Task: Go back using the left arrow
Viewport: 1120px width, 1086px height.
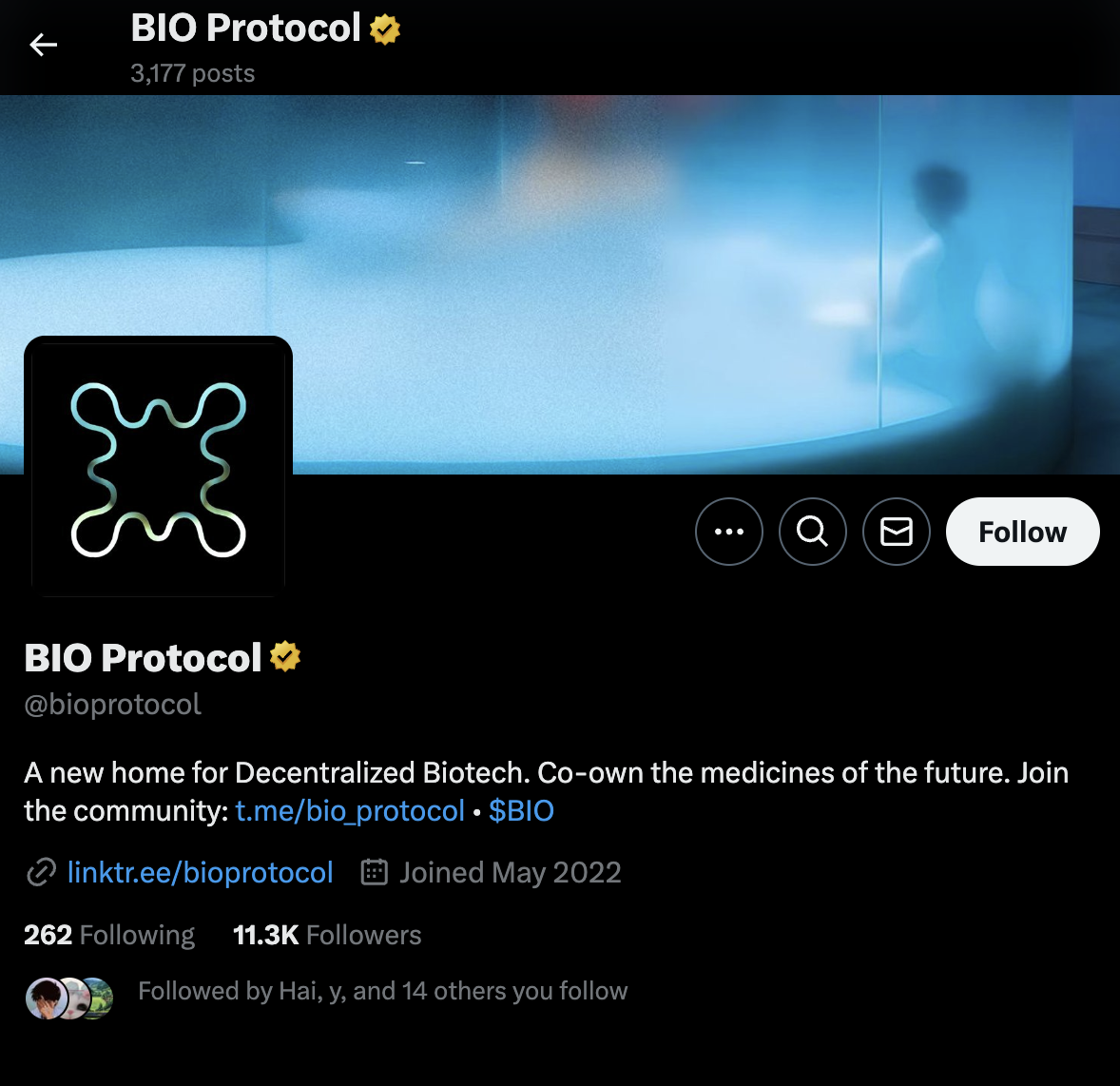Action: click(43, 45)
